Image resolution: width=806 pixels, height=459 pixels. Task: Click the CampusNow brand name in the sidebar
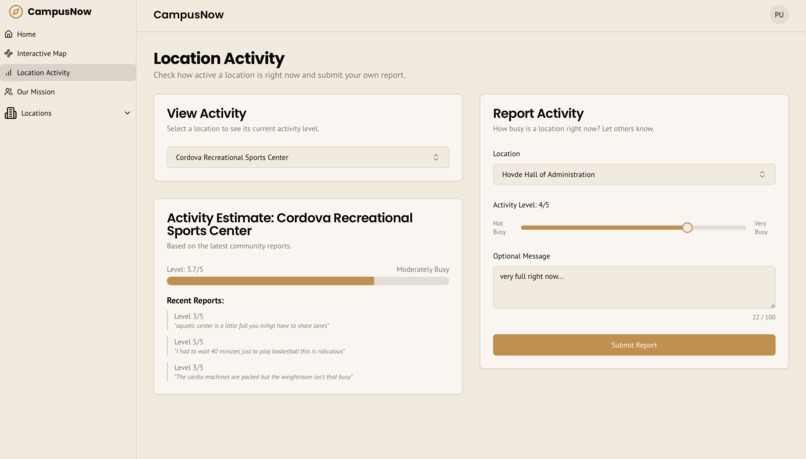[59, 11]
